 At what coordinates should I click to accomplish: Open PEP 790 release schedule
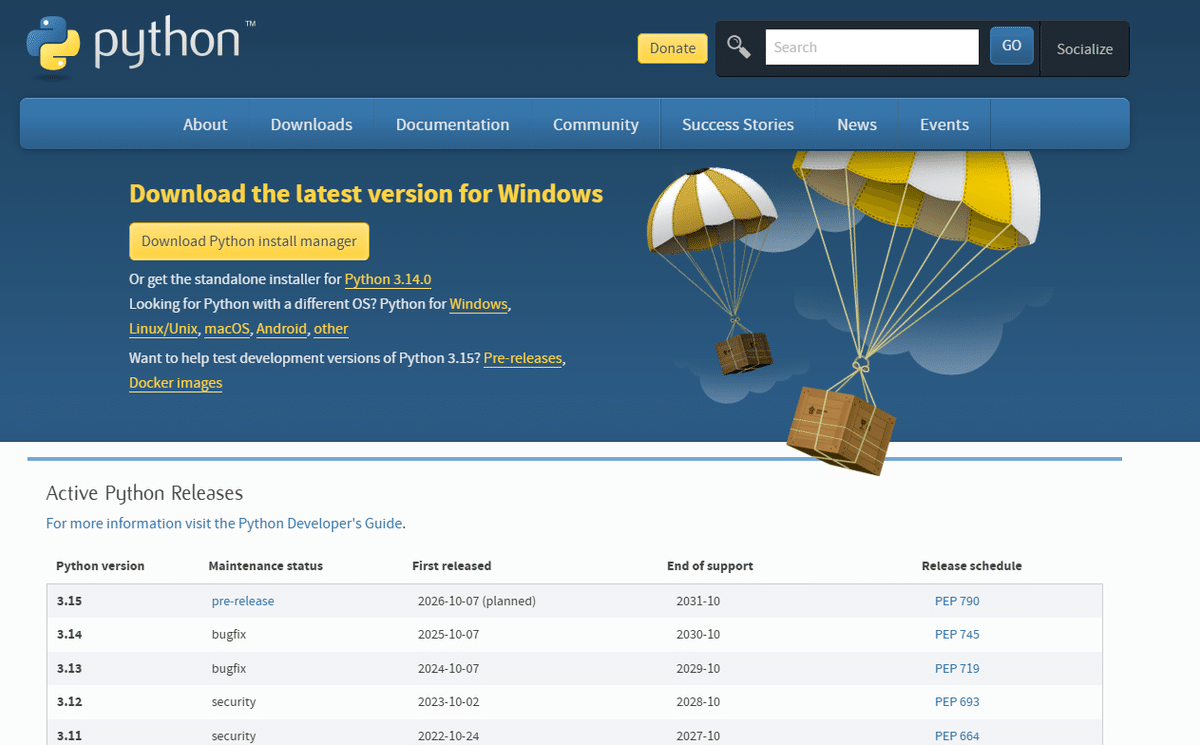pyautogui.click(x=957, y=600)
